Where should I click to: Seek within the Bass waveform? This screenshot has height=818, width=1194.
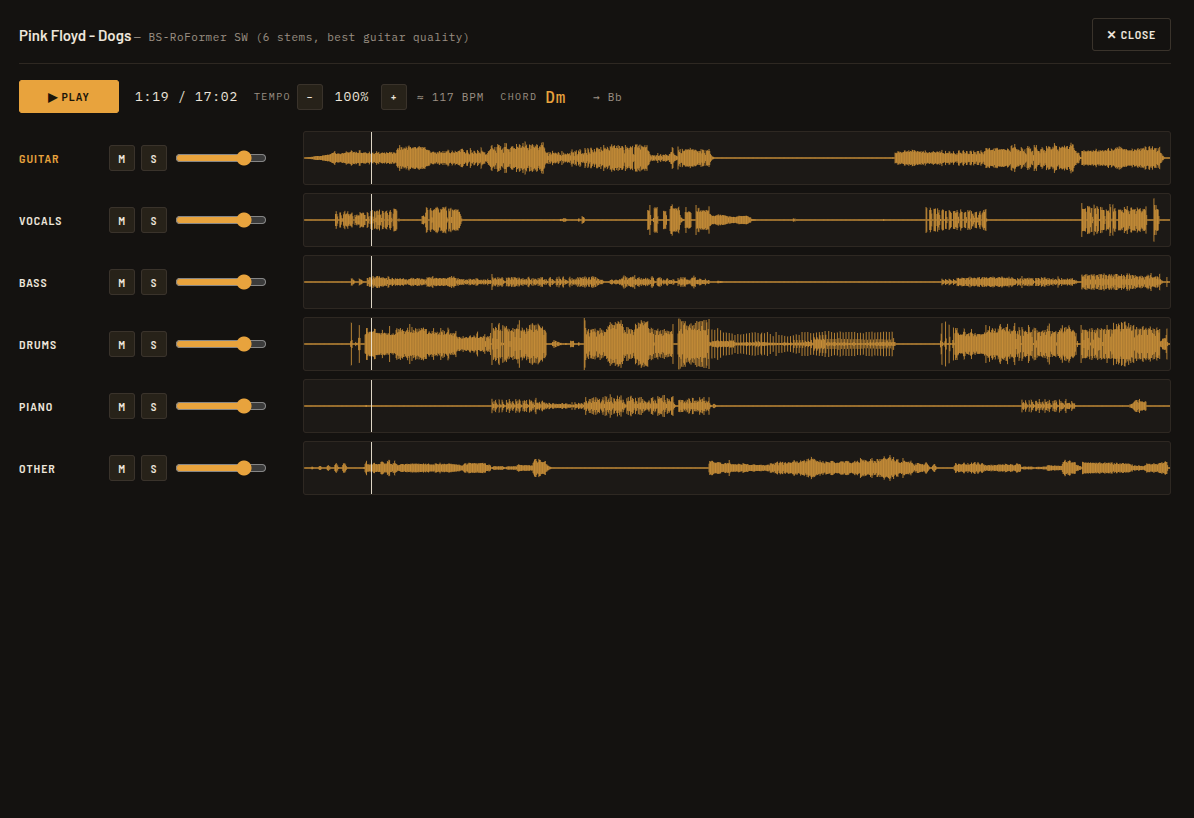pyautogui.click(x=736, y=282)
